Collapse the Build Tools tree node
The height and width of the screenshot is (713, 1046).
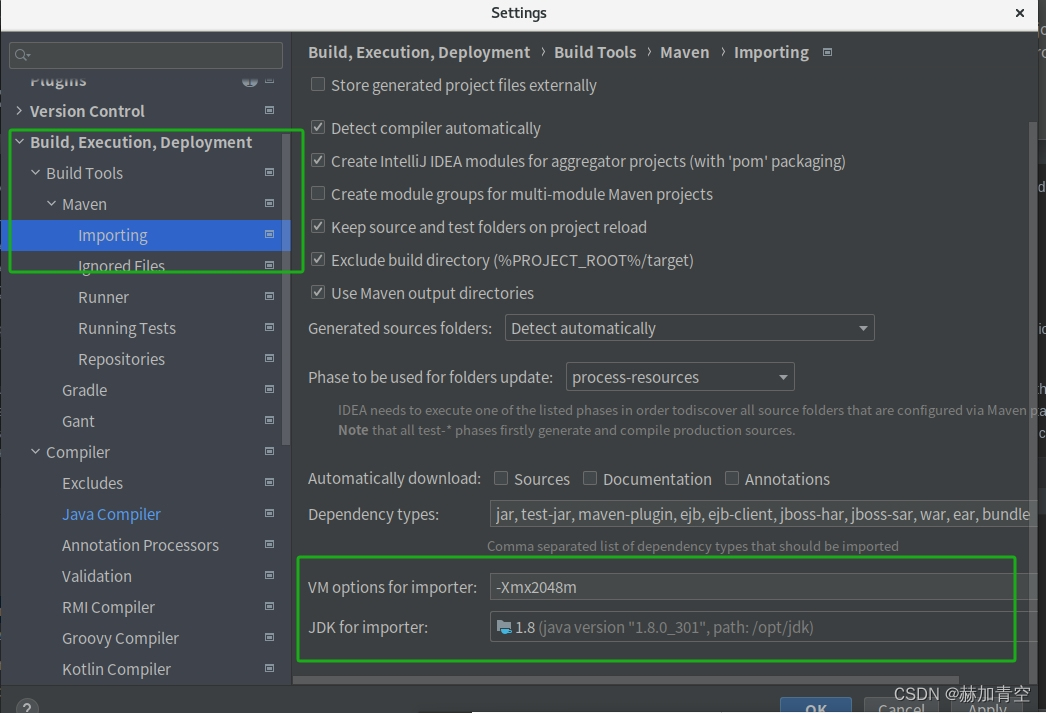[35, 172]
